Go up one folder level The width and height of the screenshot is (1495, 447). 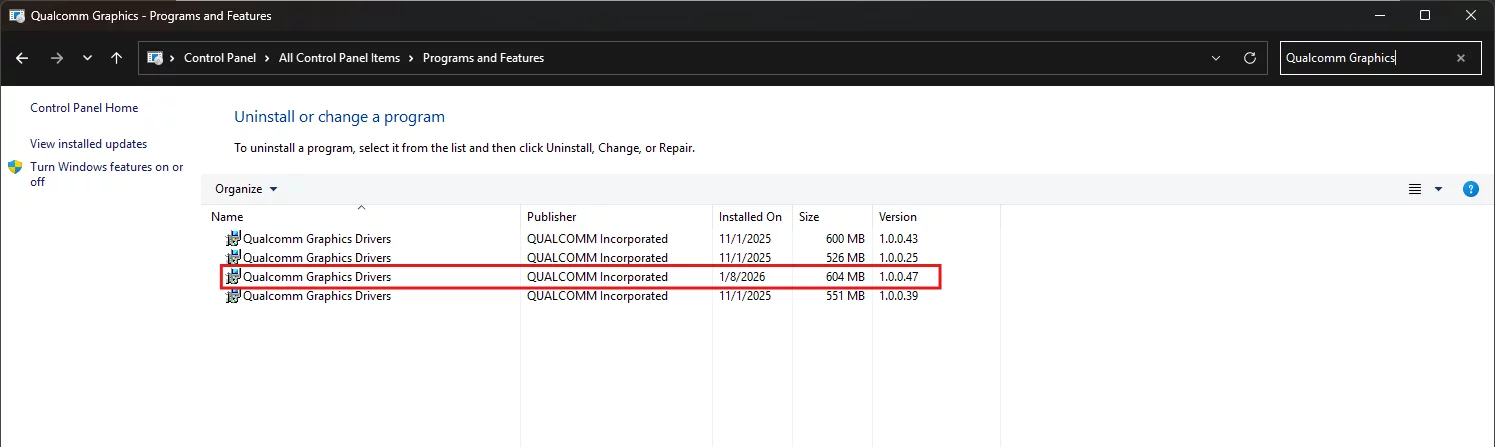tap(117, 58)
